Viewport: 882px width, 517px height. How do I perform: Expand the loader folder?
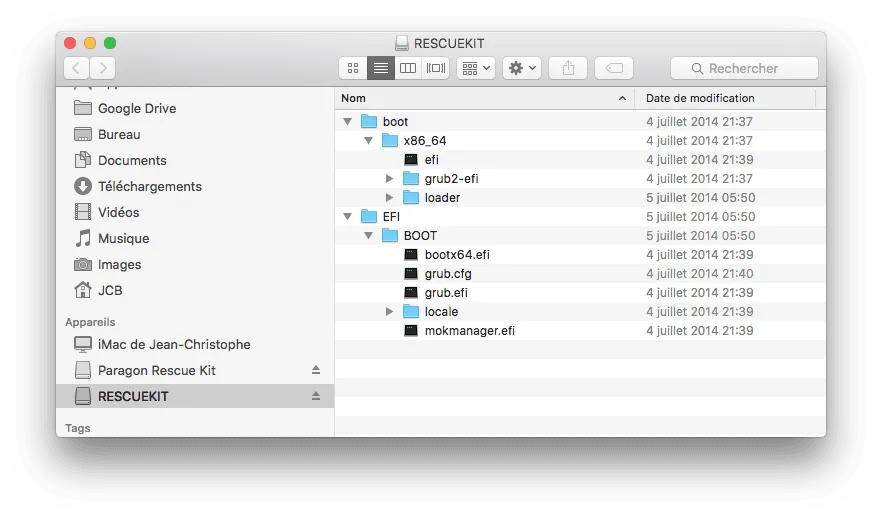(389, 197)
